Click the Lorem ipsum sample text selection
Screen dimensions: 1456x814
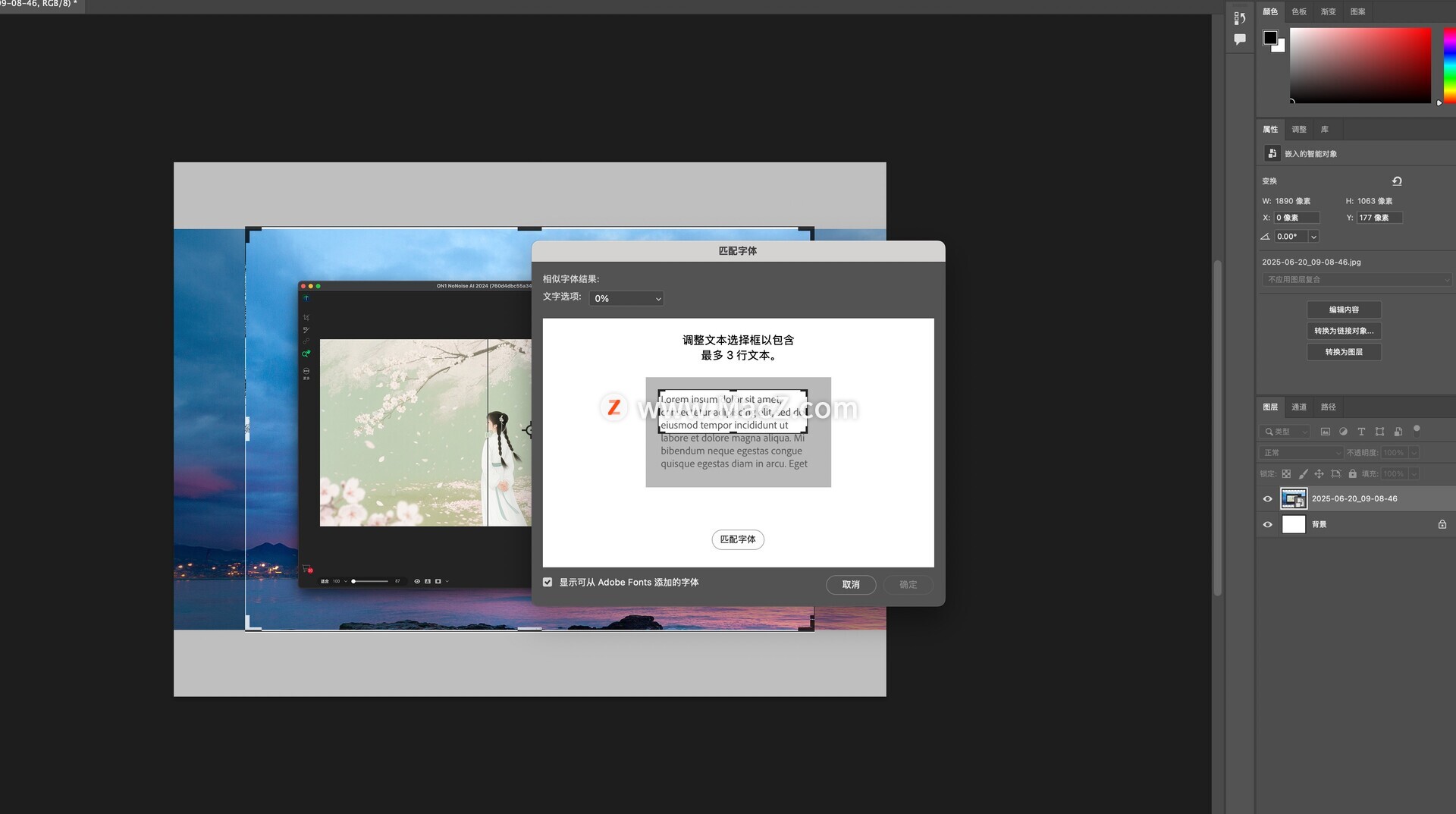[x=733, y=412]
